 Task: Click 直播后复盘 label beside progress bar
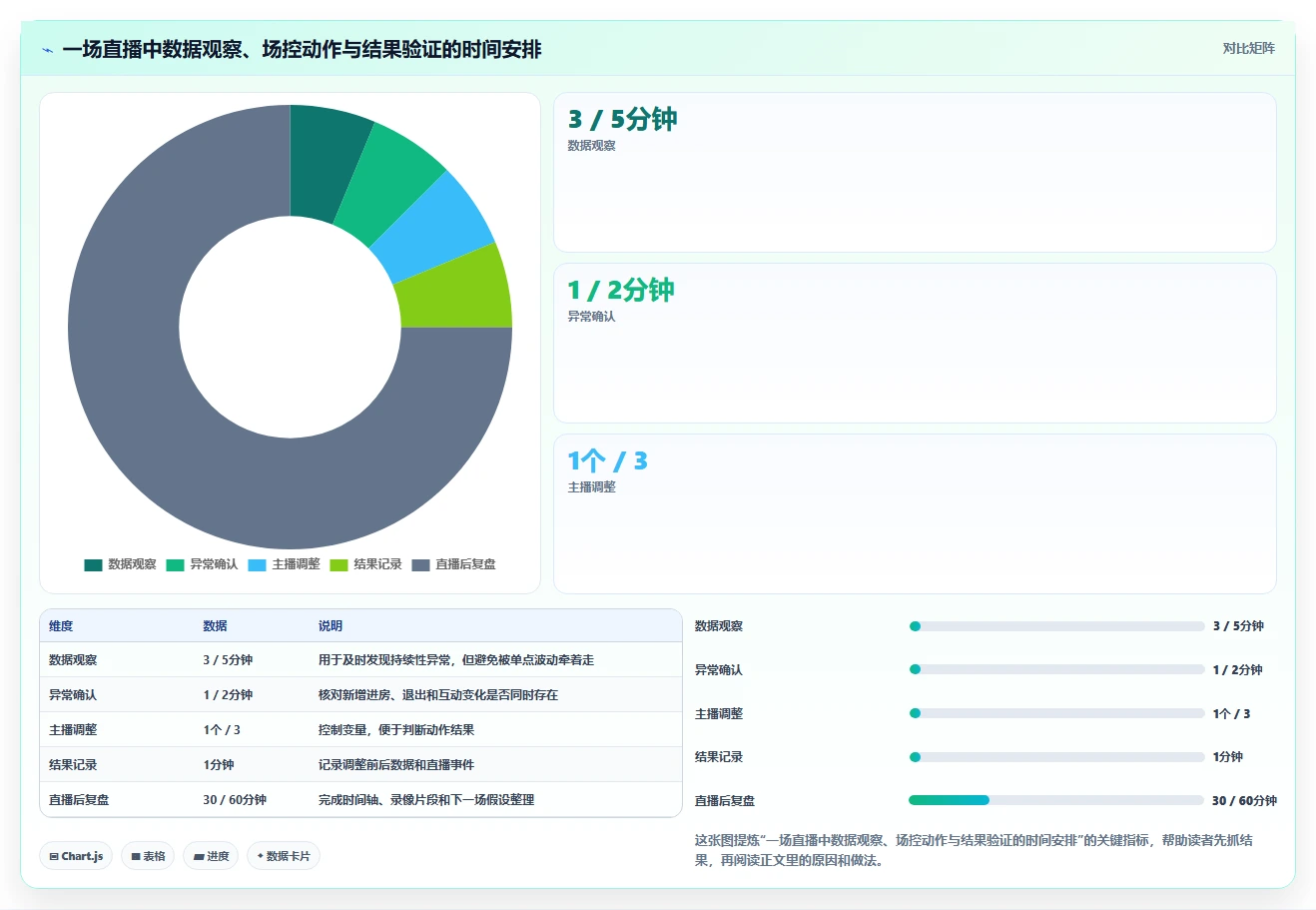pos(725,801)
